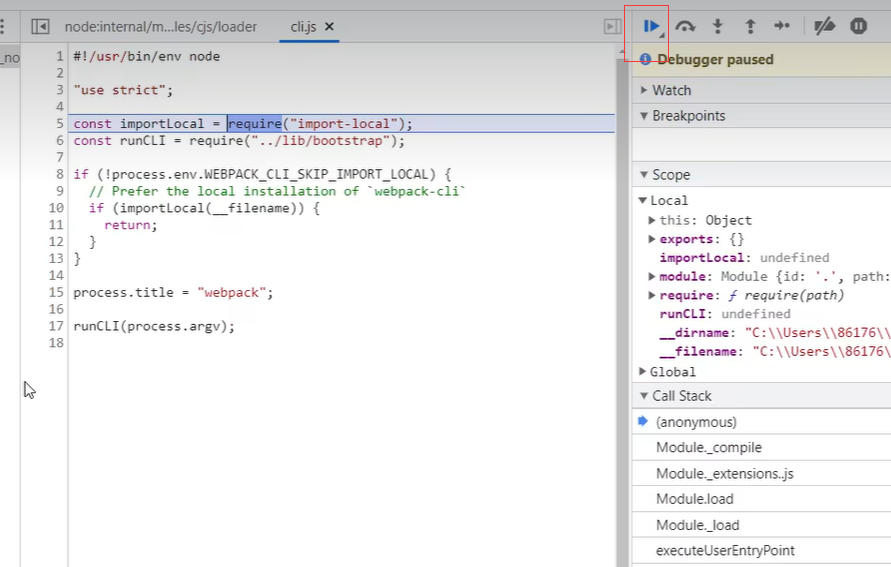The width and height of the screenshot is (891, 567).
Task: Click importLocal: undefined scope variable
Action: [x=744, y=258]
